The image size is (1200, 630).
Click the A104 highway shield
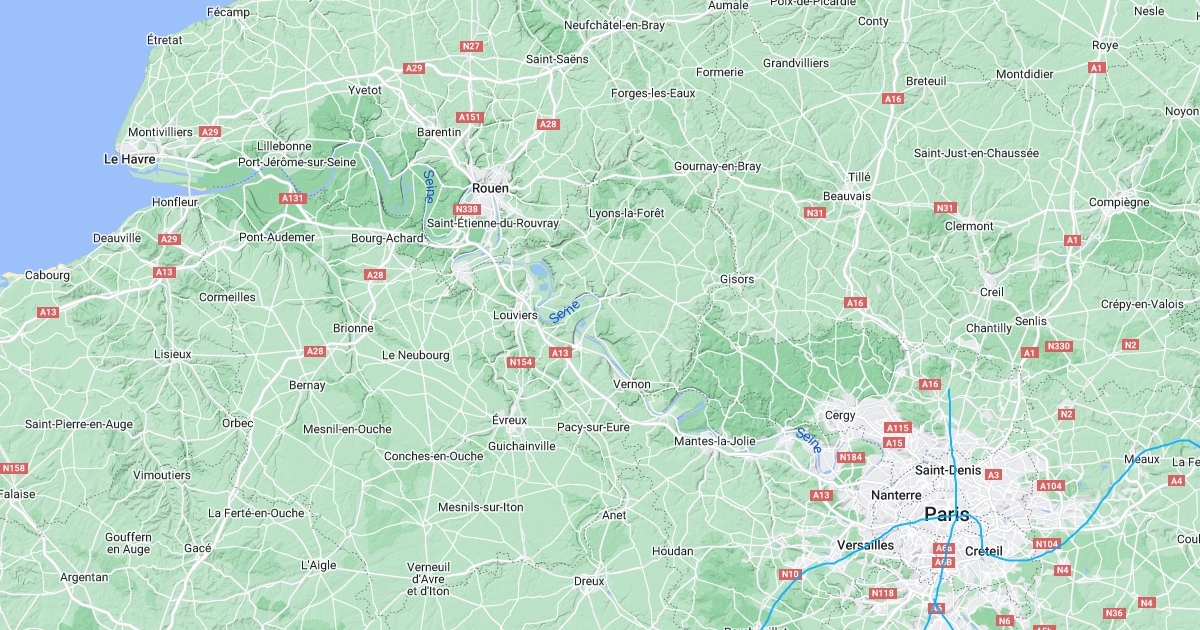[1050, 486]
